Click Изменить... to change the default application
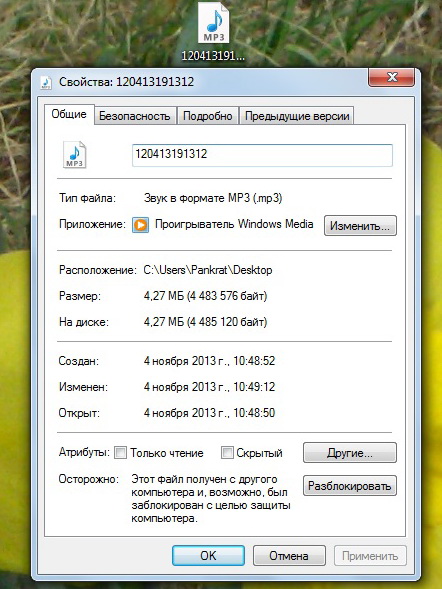Viewport: 442px width, 589px height. (360, 226)
